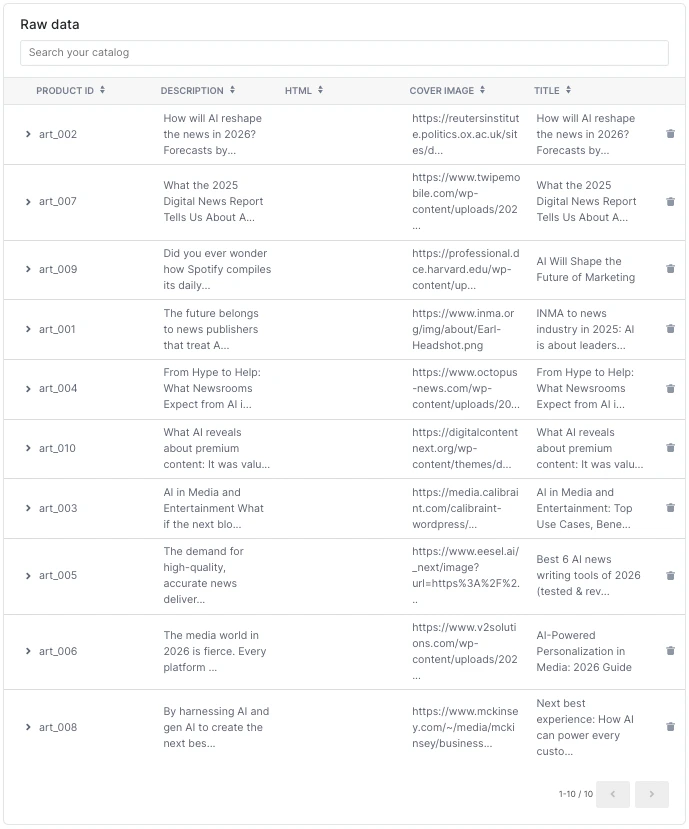Viewport: 689px width, 829px height.
Task: Remove the art_010 record
Action: [670, 448]
